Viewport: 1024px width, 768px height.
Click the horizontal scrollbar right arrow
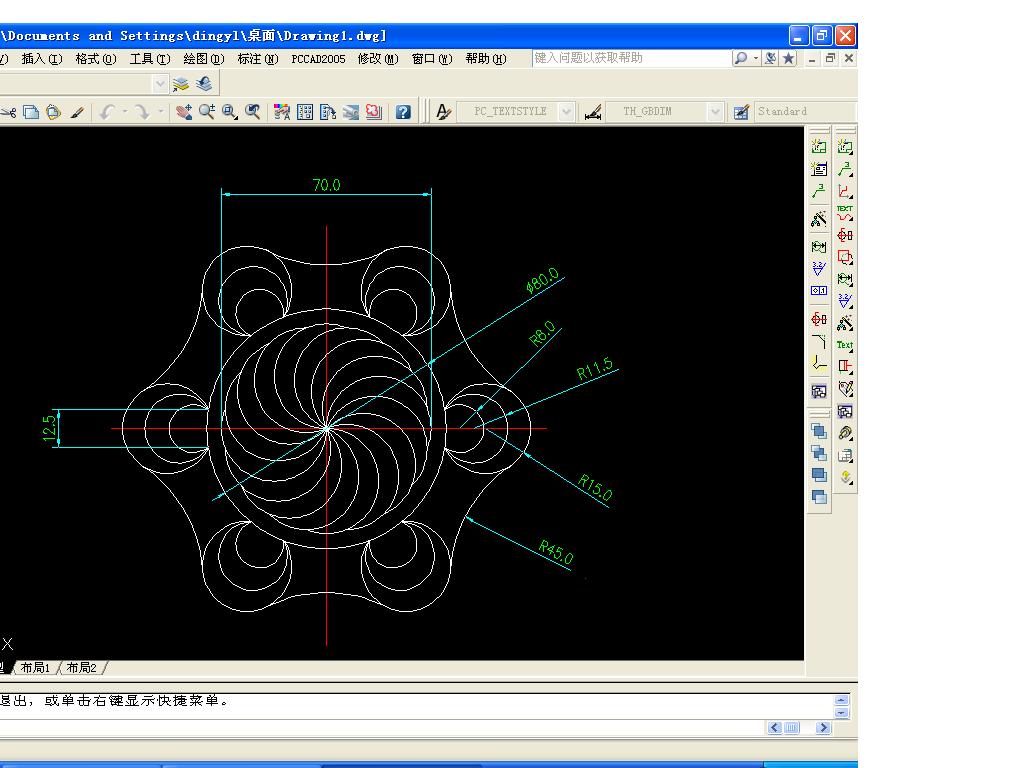pos(823,728)
